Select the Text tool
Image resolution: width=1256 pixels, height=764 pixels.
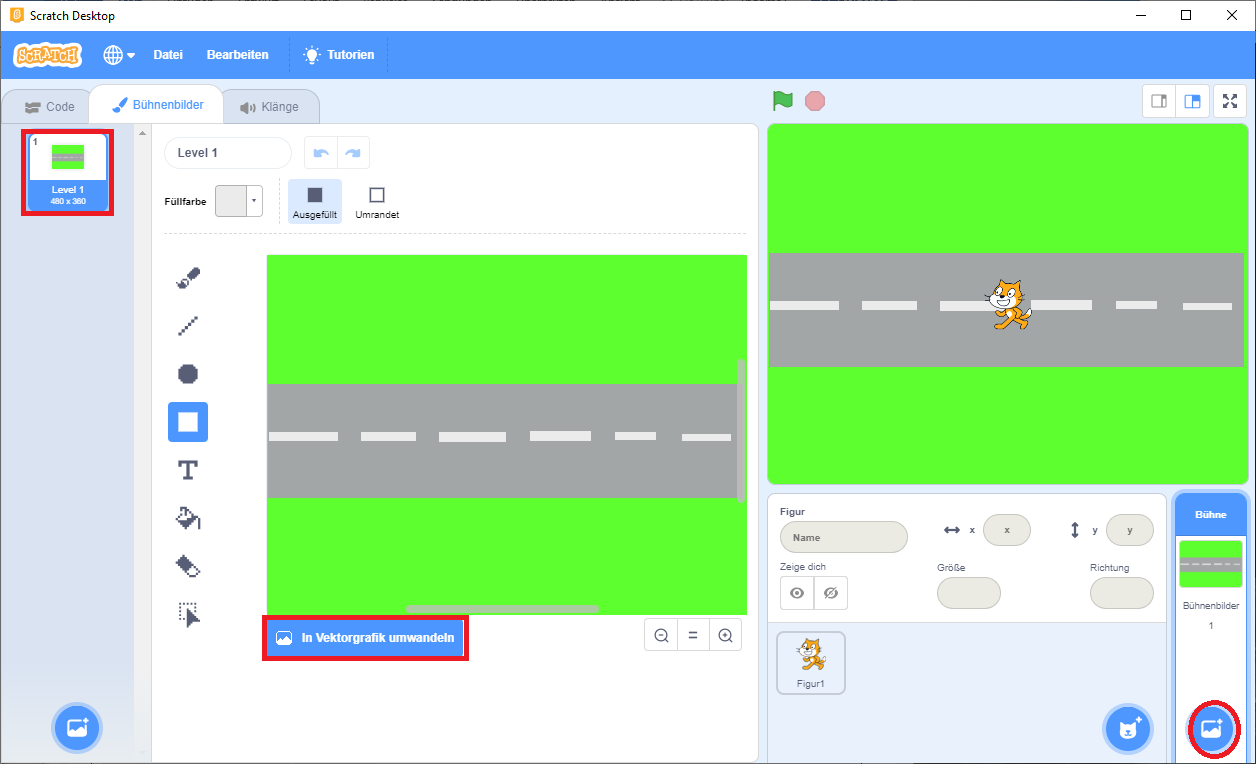pyautogui.click(x=188, y=470)
